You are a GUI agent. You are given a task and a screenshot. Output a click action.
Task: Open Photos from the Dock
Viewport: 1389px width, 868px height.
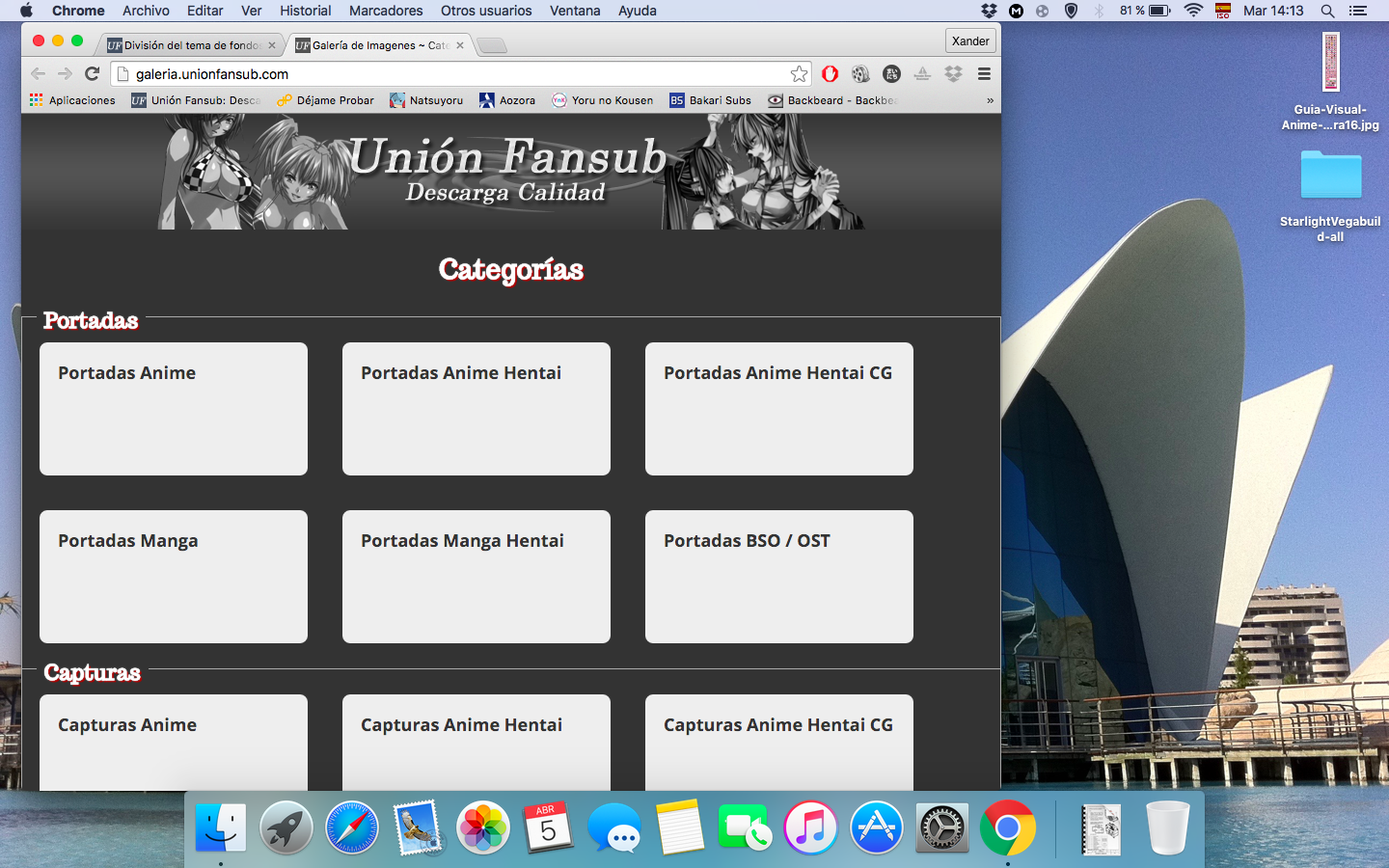tap(483, 827)
